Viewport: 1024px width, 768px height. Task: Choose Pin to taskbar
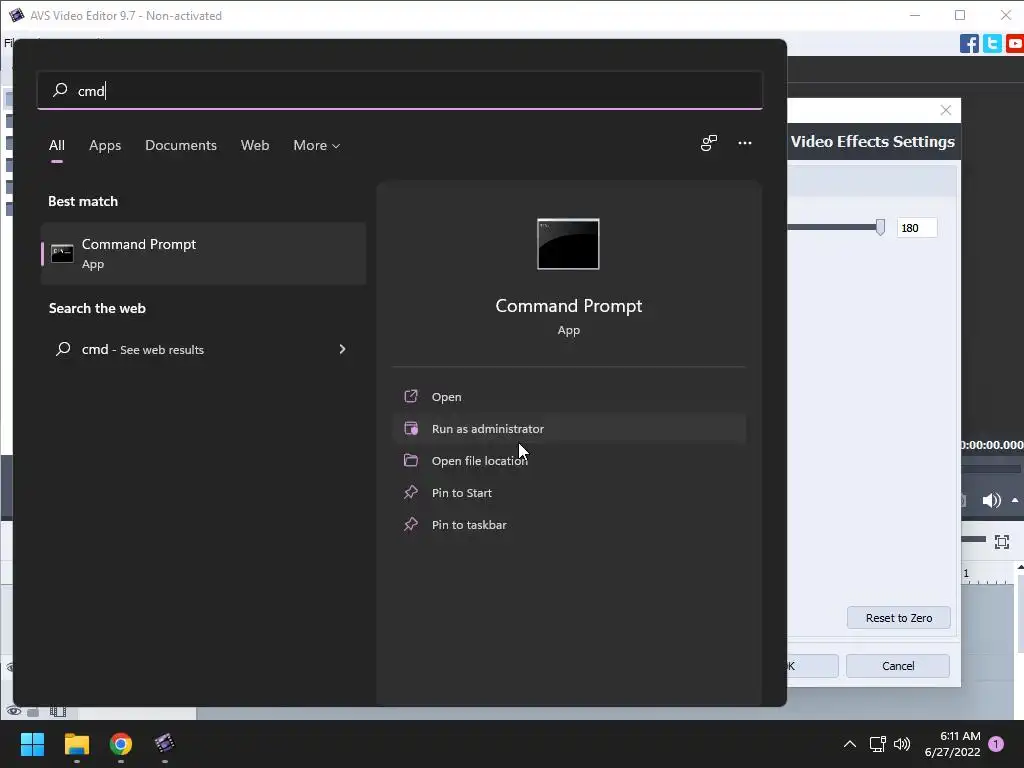[569, 524]
